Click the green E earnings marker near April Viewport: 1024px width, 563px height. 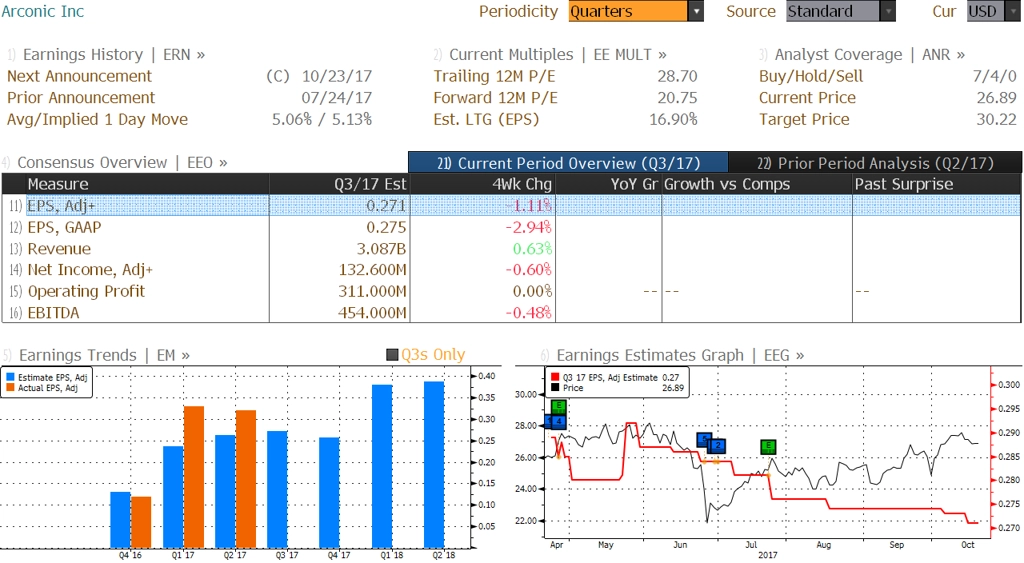pyautogui.click(x=558, y=407)
